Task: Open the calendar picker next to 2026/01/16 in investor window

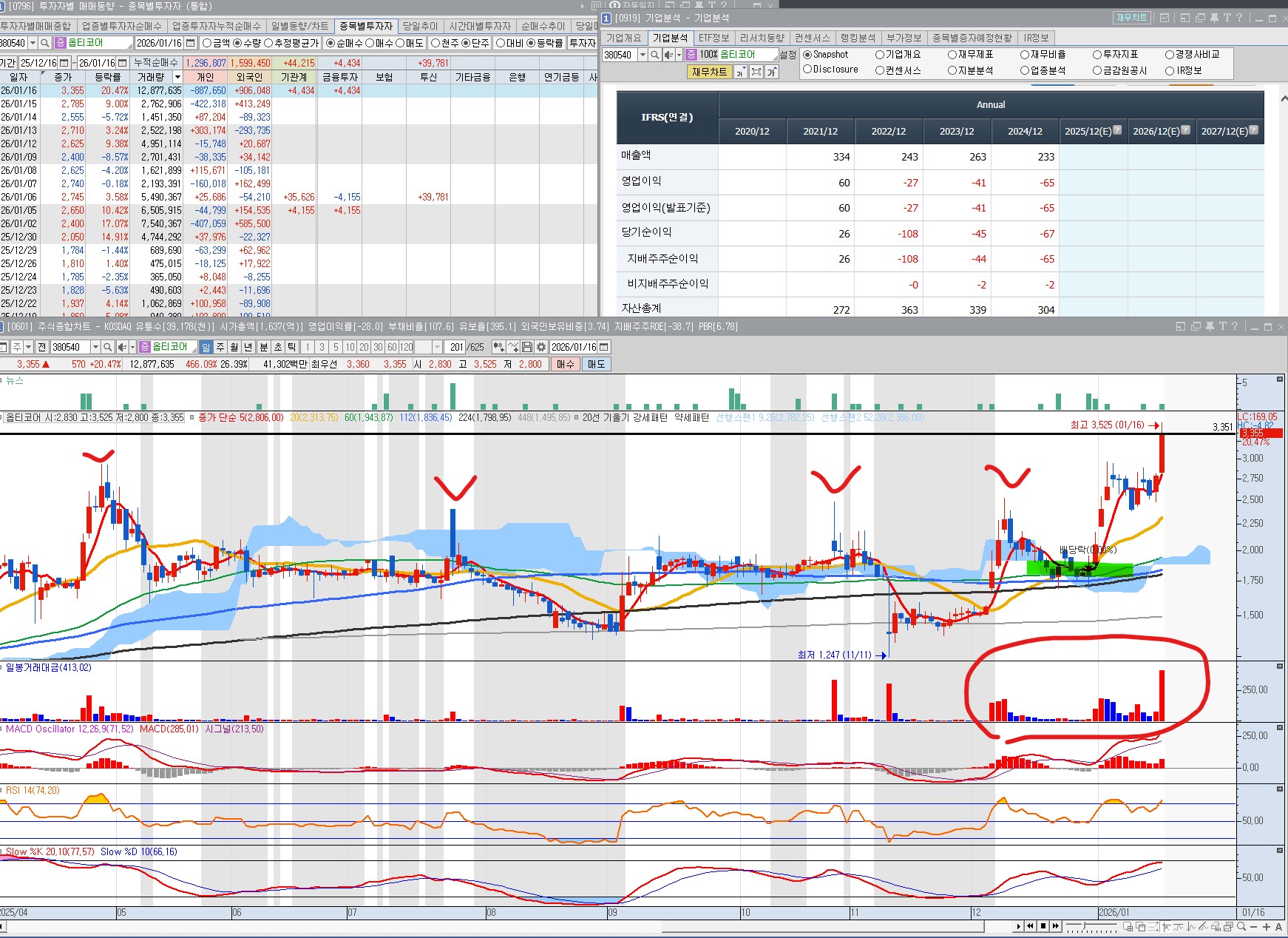Action: [191, 43]
